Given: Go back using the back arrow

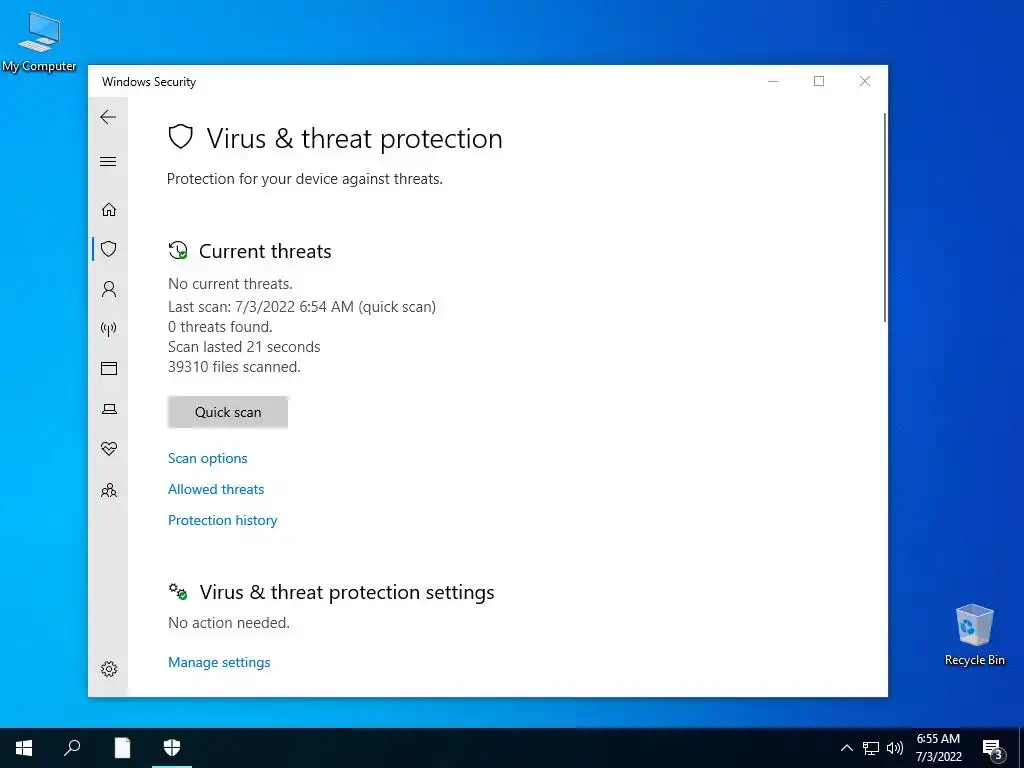Looking at the screenshot, I should click(x=108, y=118).
